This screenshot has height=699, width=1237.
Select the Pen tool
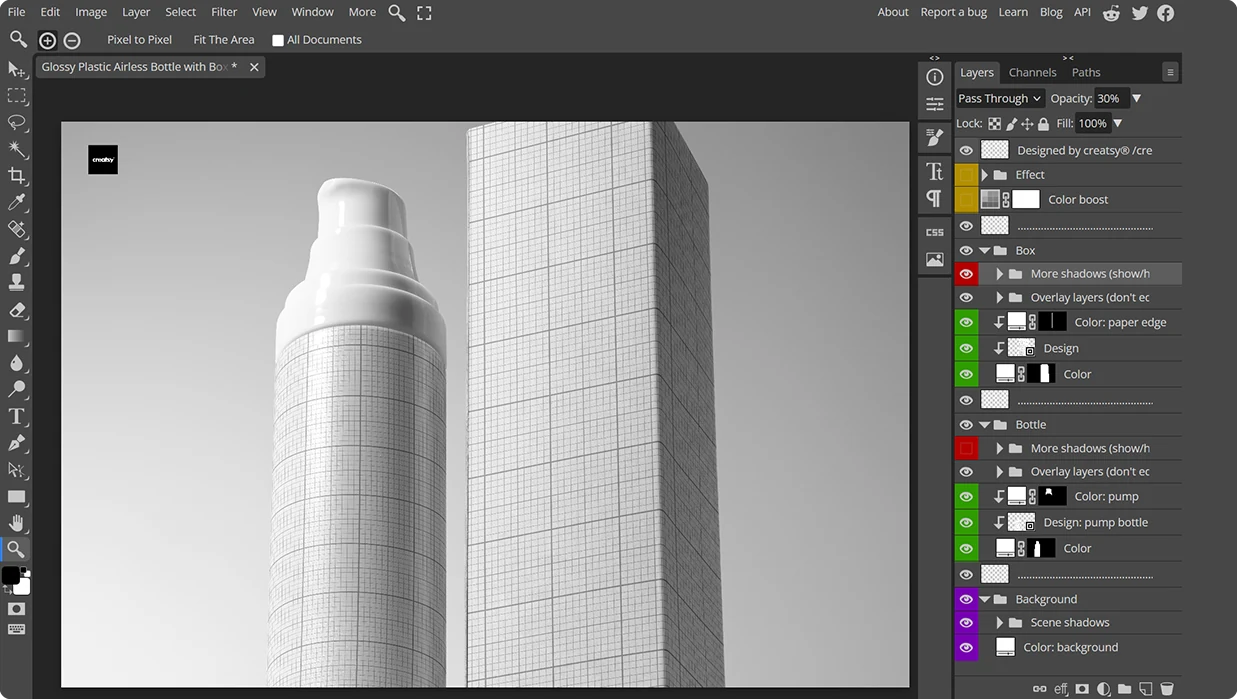[17, 443]
